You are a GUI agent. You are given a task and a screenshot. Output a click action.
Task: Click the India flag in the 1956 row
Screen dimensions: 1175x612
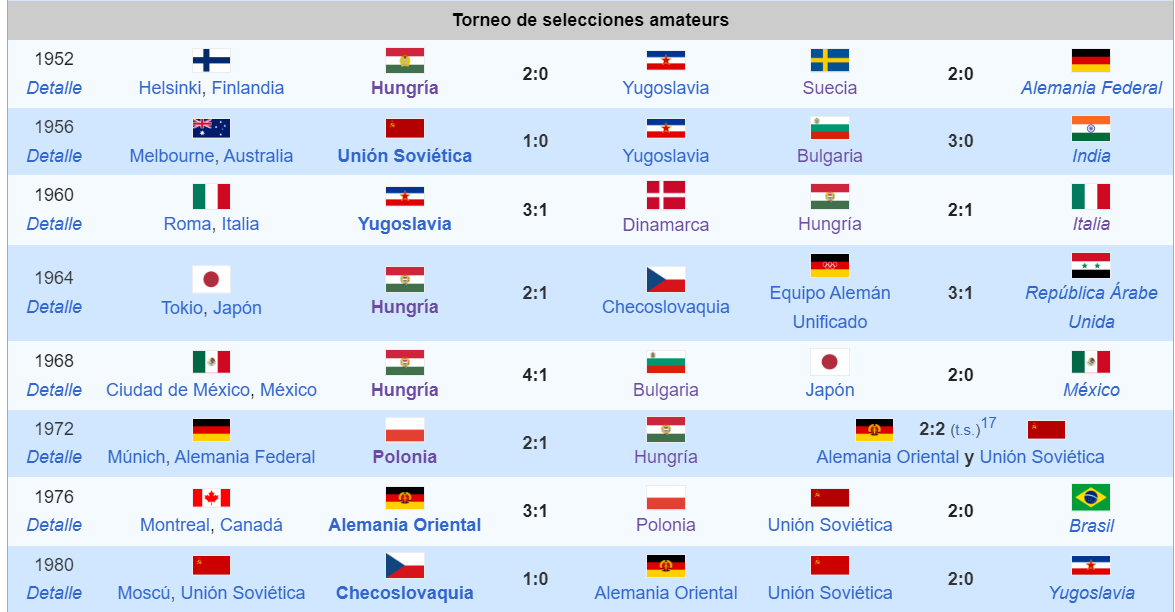tap(1091, 128)
